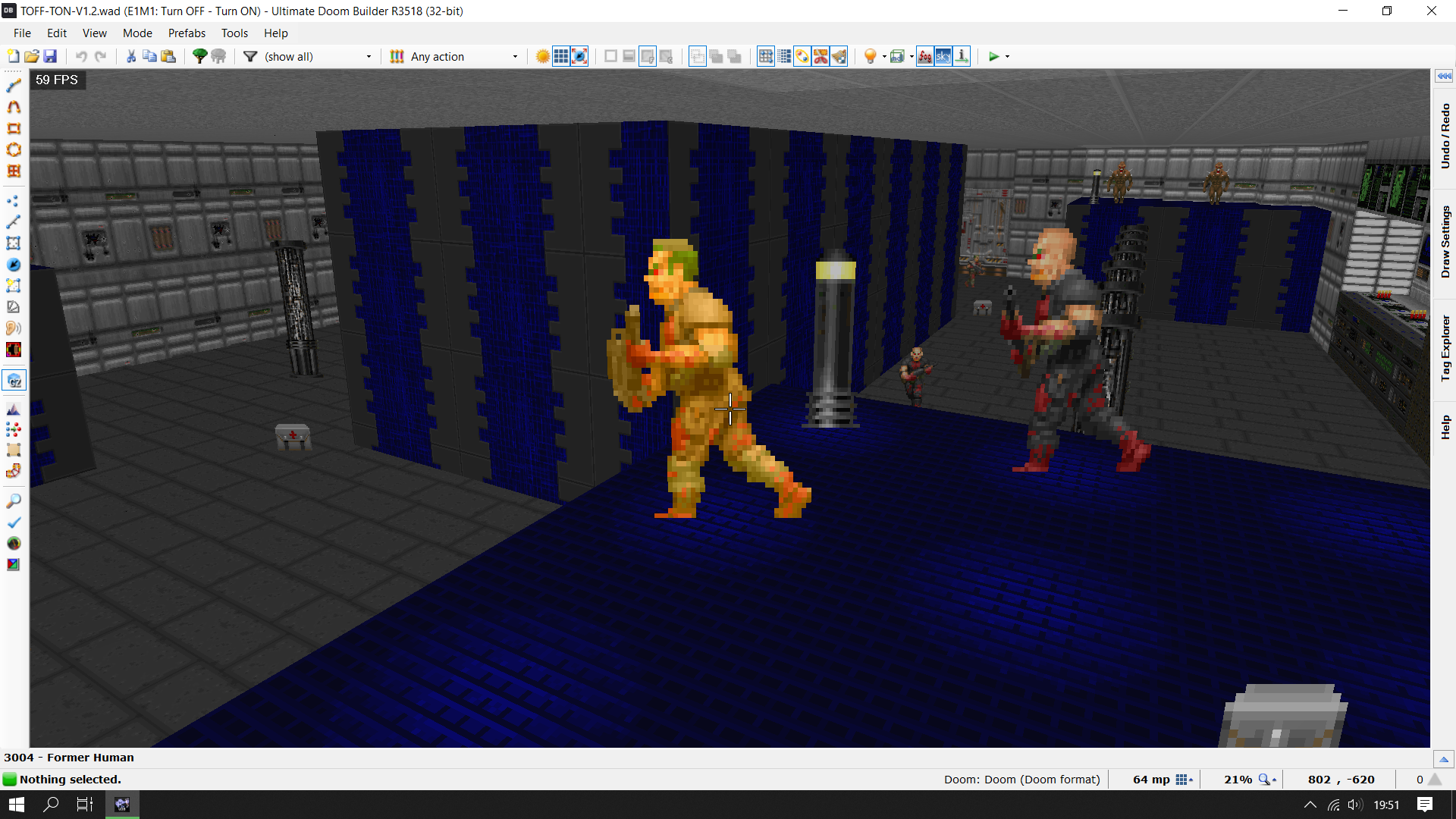This screenshot has width=1456, height=819.
Task: Switch to the Tag Explorer side tab
Action: coord(1445,348)
